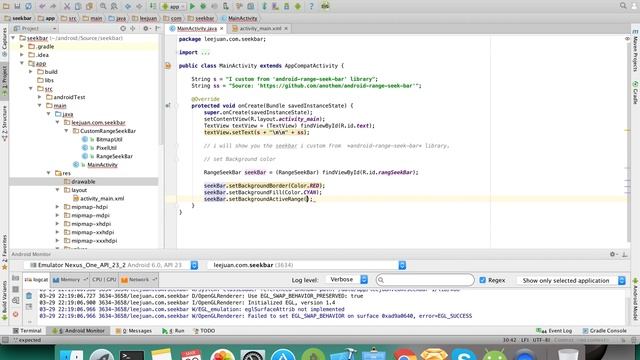Open the Skype icon in dock
This screenshot has height=360, width=640.
[464, 354]
